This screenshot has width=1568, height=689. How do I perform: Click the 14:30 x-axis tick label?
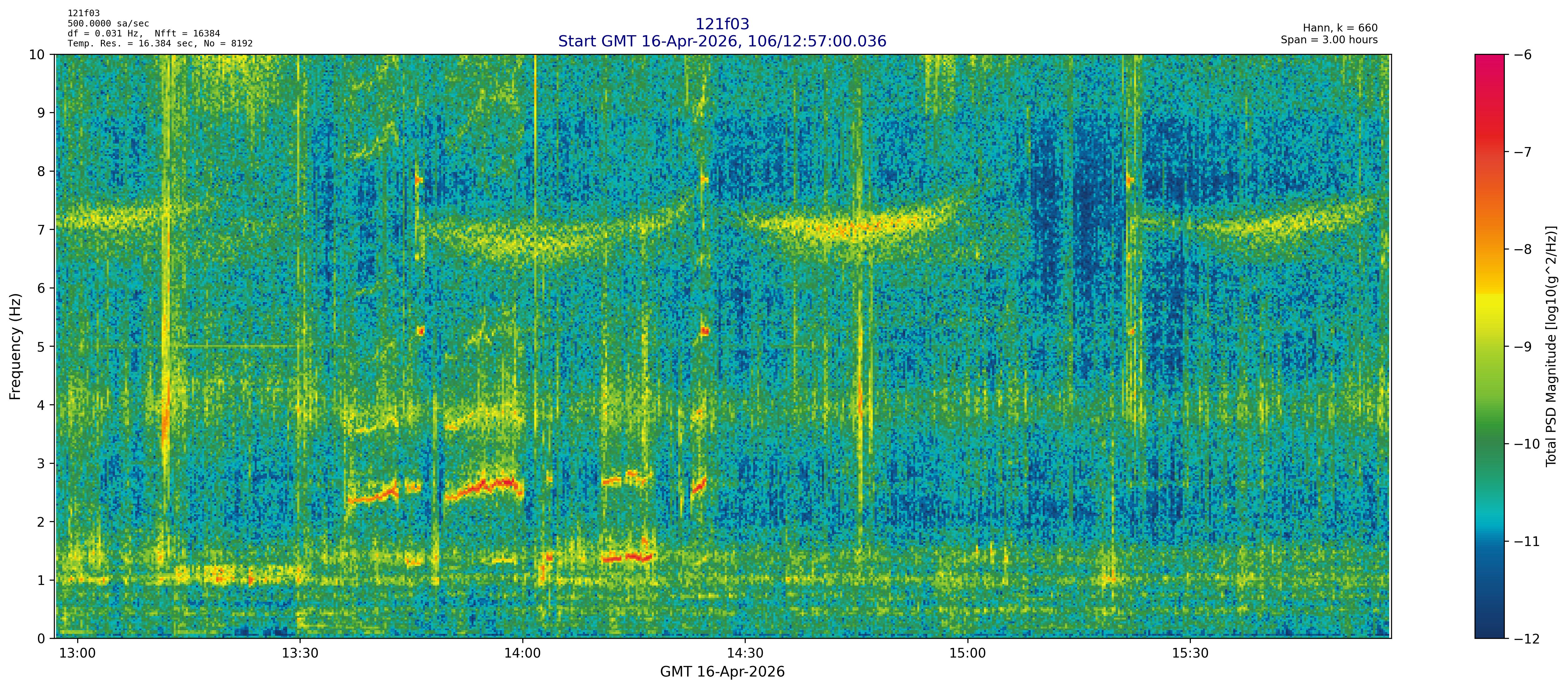pos(745,654)
